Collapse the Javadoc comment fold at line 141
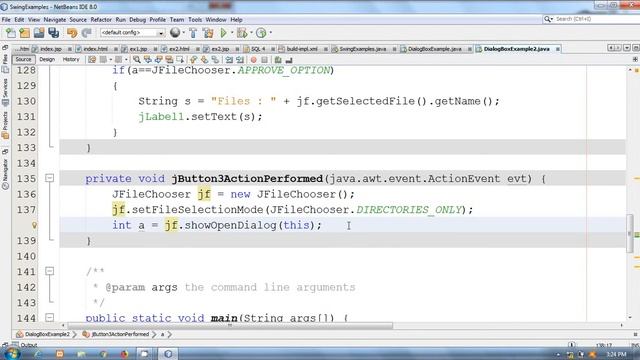This screenshot has height=360, width=640. click(x=49, y=271)
